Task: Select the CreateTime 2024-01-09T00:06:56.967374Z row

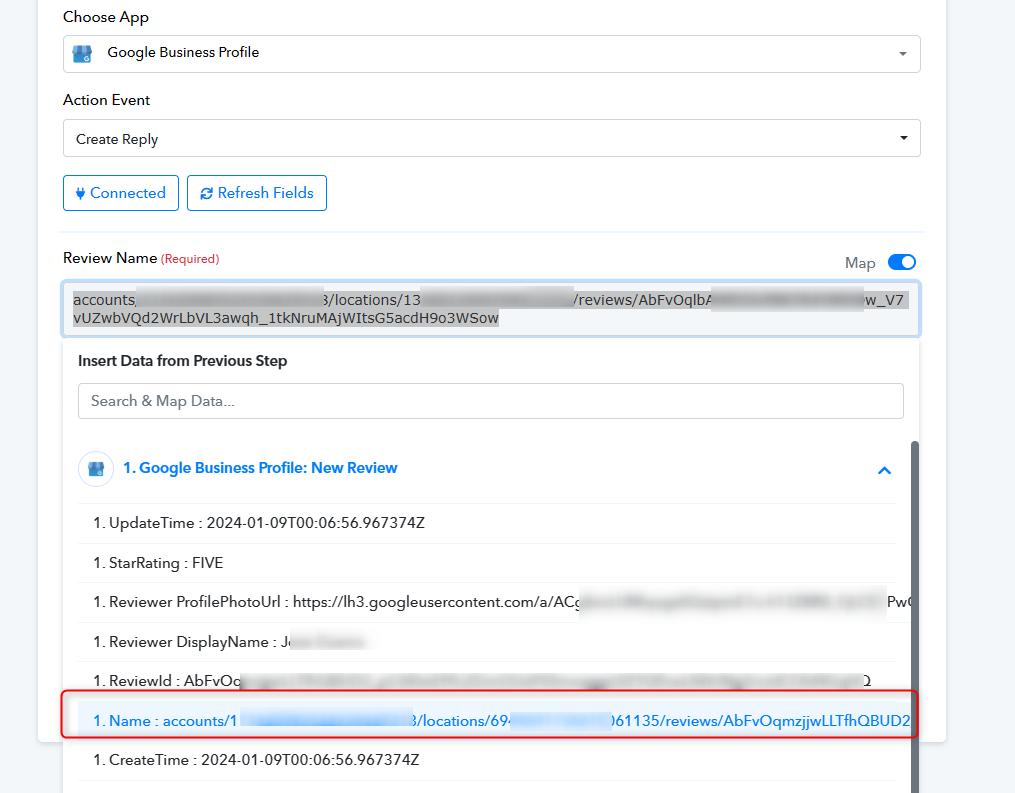Action: coord(487,760)
